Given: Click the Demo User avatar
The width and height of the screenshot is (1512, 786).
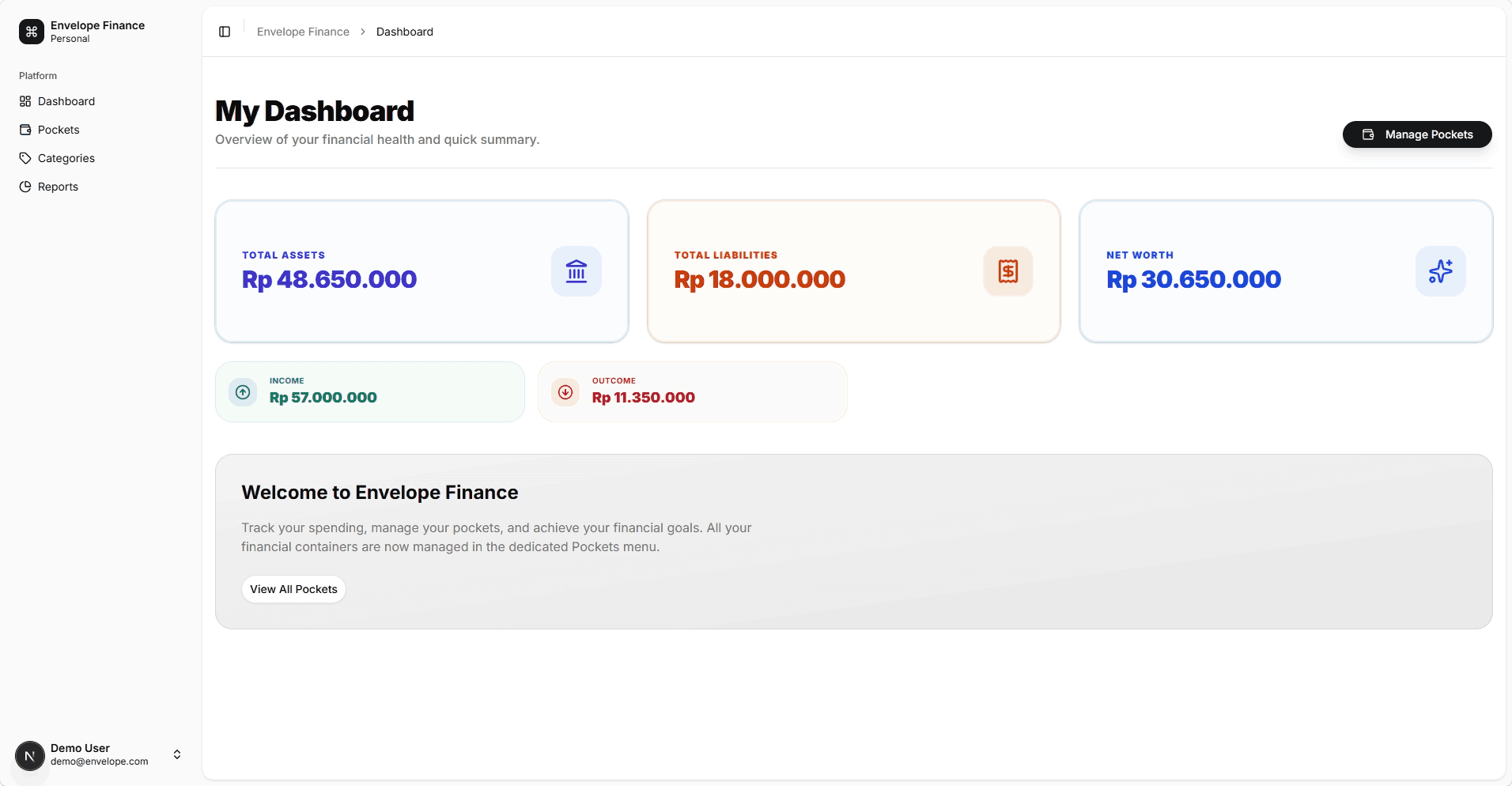Looking at the screenshot, I should click(30, 756).
